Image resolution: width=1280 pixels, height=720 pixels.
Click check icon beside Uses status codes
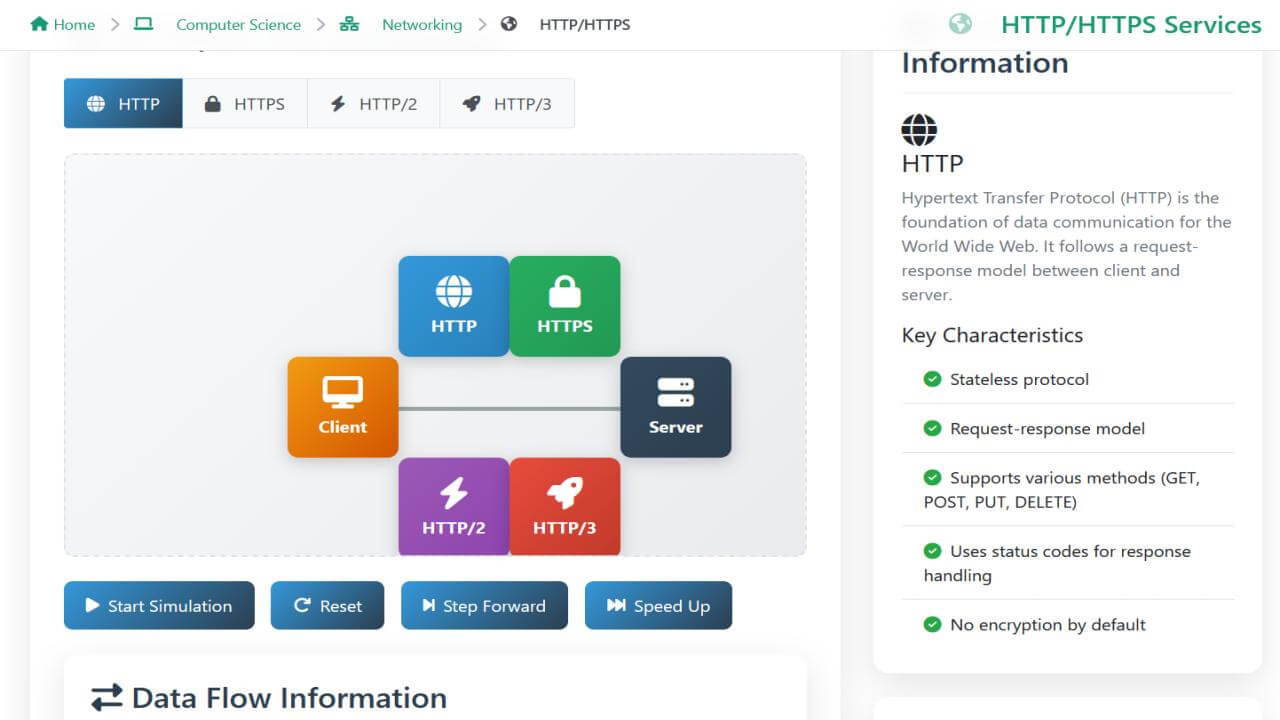932,551
